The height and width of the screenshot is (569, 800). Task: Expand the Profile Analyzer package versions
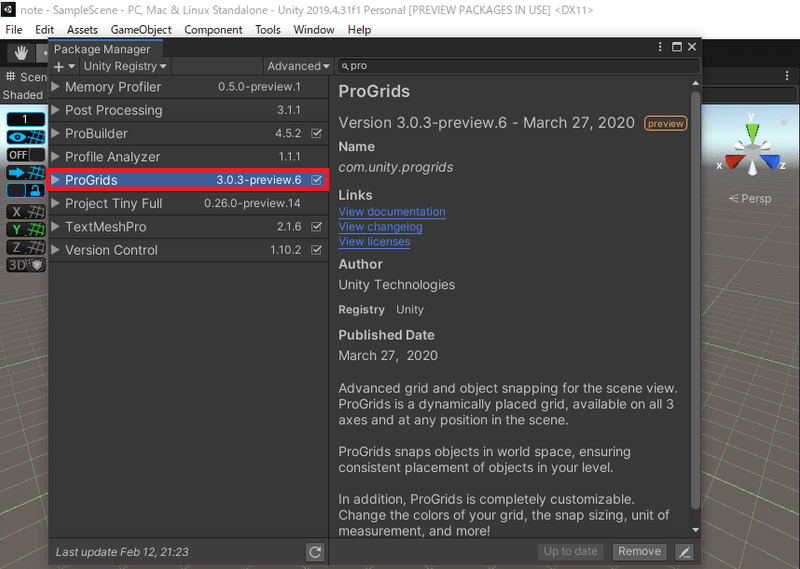56,157
